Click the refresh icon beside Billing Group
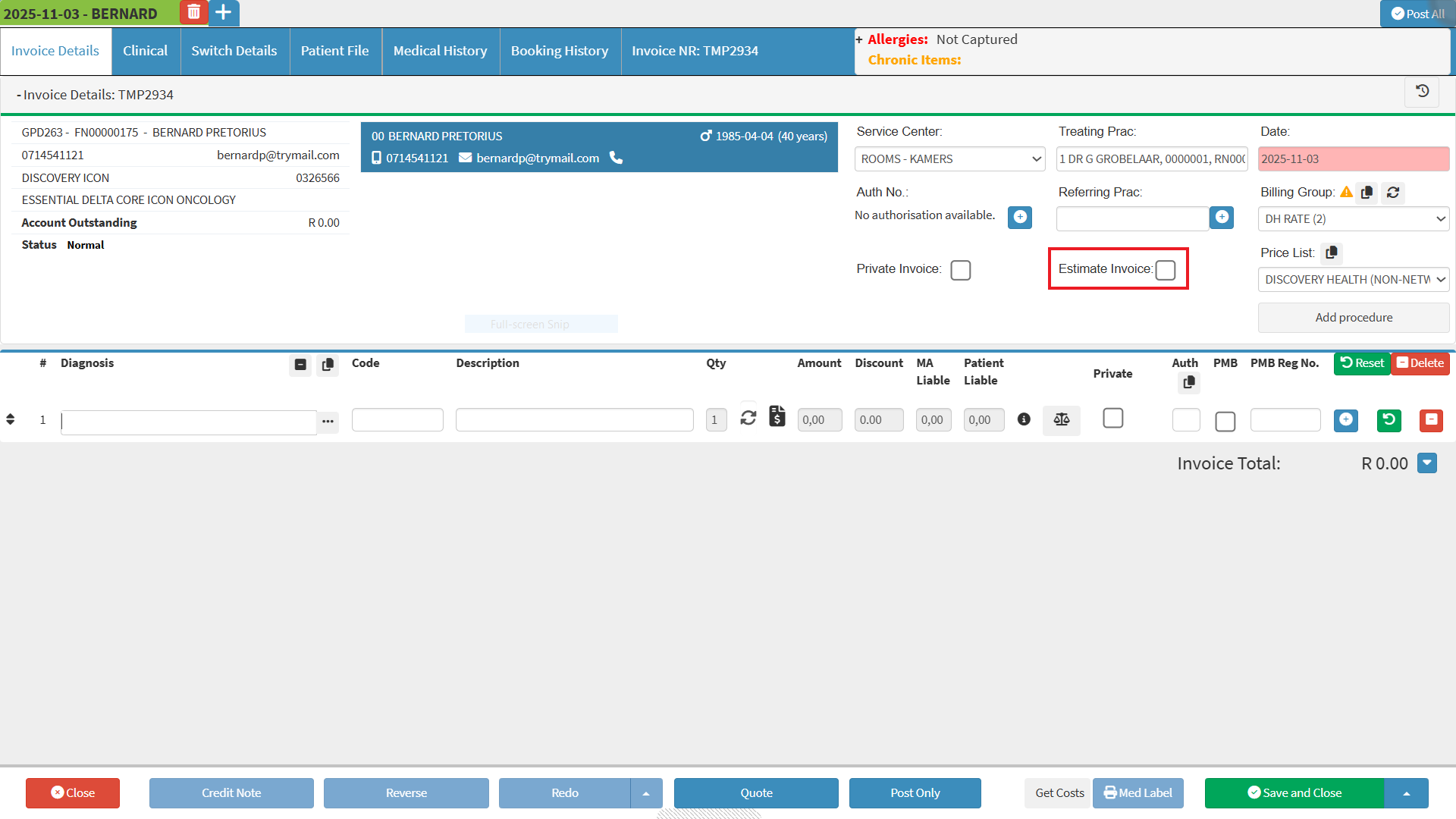The image size is (1456, 819). coord(1393,193)
